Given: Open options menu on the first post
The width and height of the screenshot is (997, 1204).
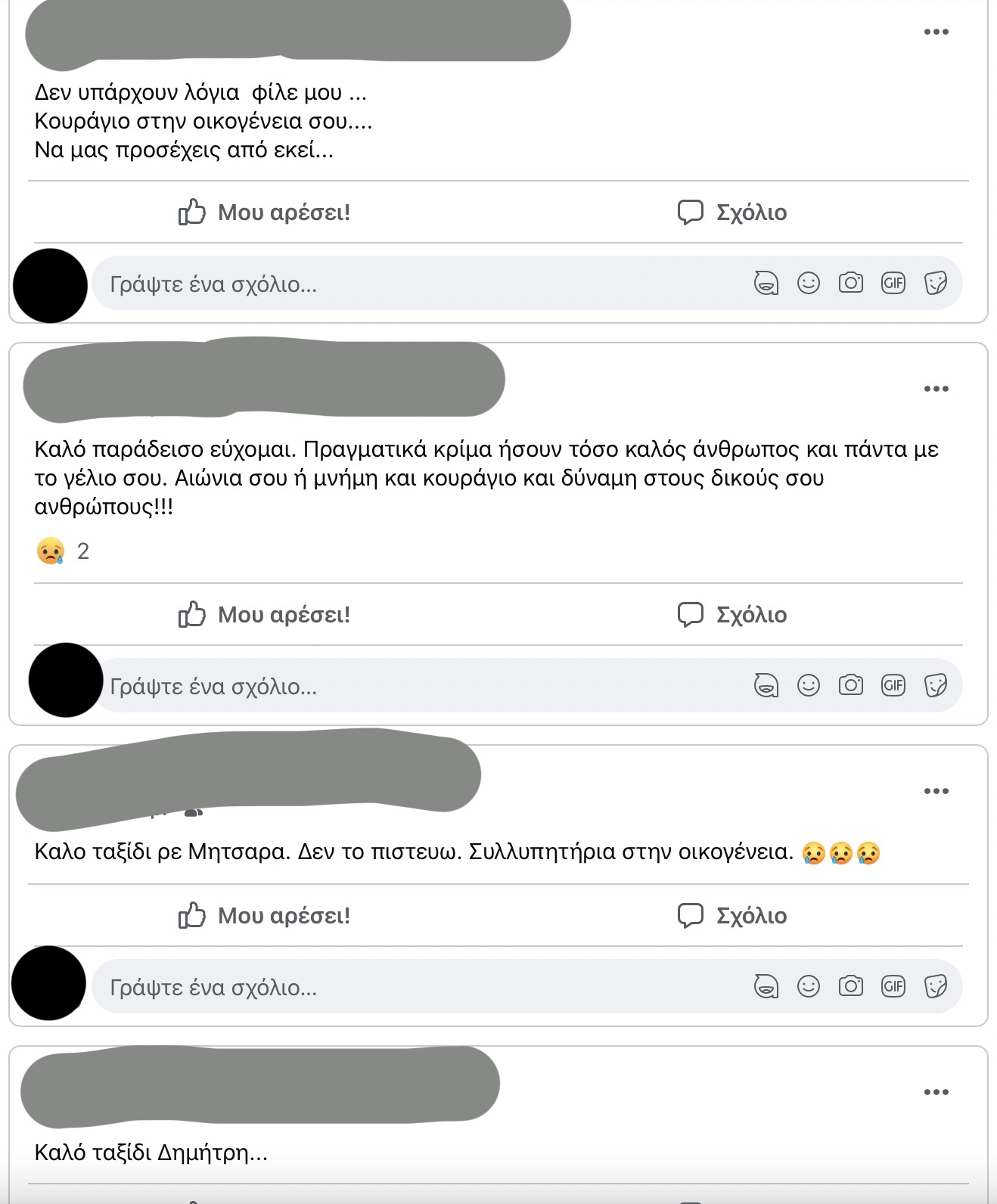Looking at the screenshot, I should (936, 32).
